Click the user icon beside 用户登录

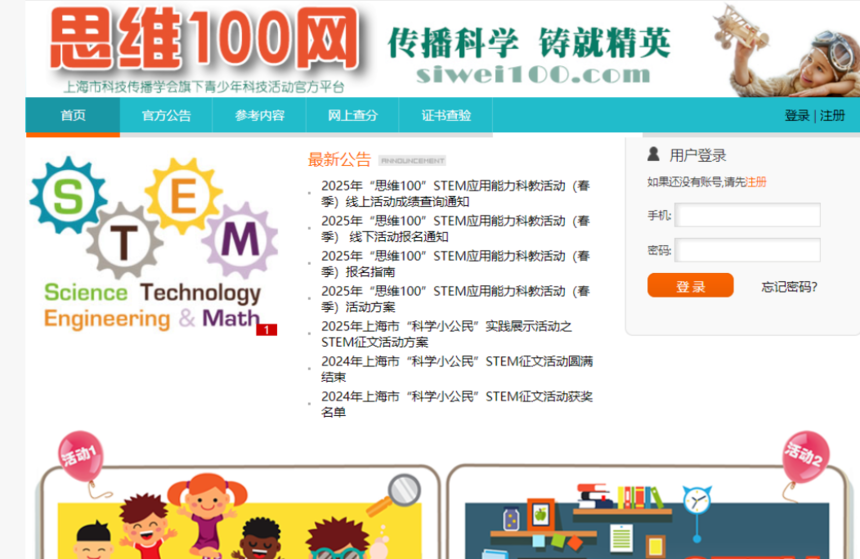click(653, 154)
